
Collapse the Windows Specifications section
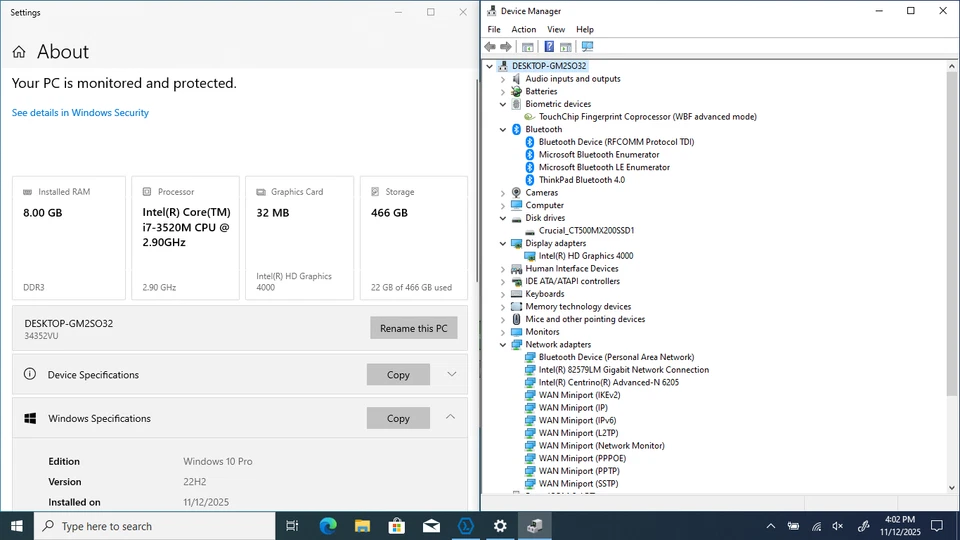(451, 417)
